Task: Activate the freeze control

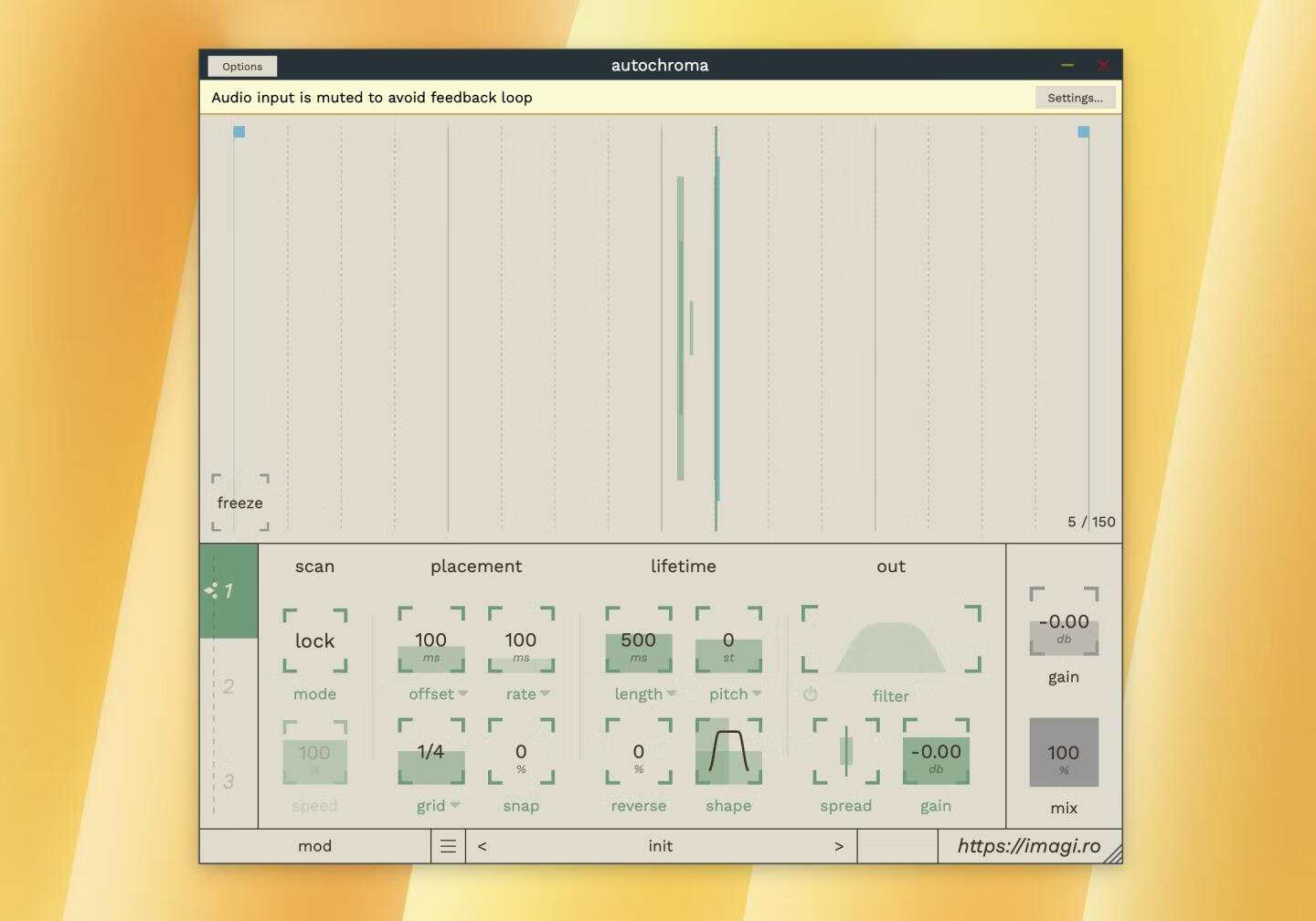Action: (x=239, y=503)
